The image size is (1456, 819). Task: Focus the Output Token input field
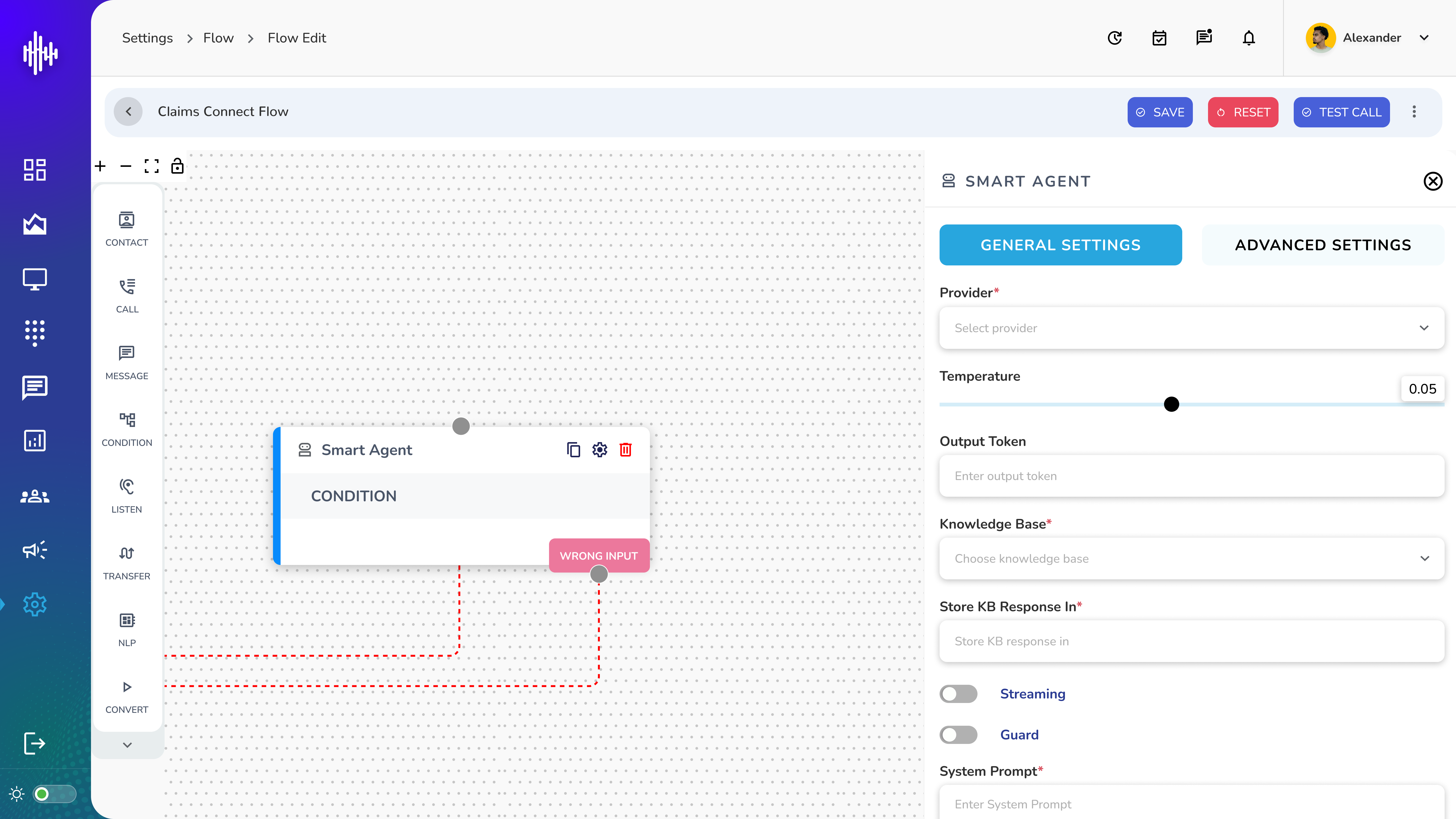pyautogui.click(x=1192, y=476)
